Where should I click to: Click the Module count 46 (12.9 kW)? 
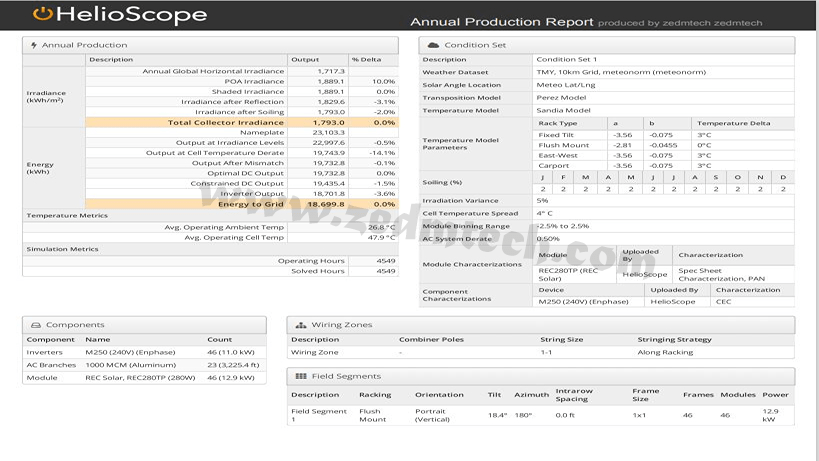point(231,377)
